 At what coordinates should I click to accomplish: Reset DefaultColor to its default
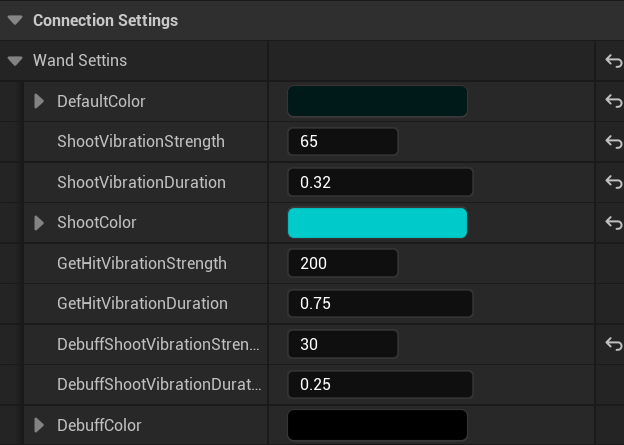[613, 101]
